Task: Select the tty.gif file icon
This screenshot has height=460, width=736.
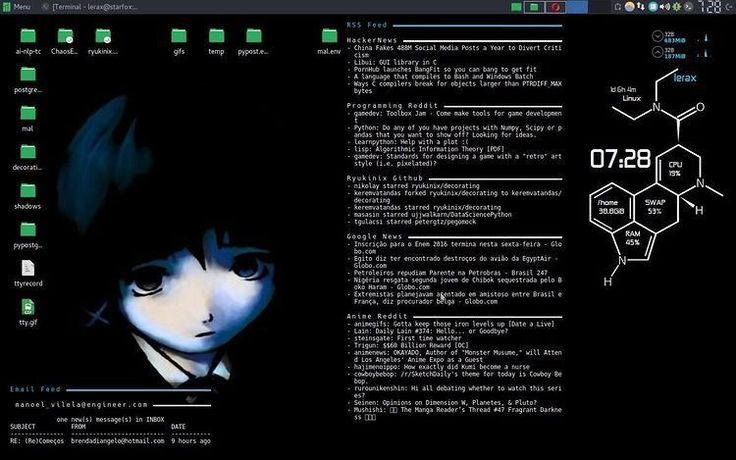Action: pyautogui.click(x=28, y=312)
